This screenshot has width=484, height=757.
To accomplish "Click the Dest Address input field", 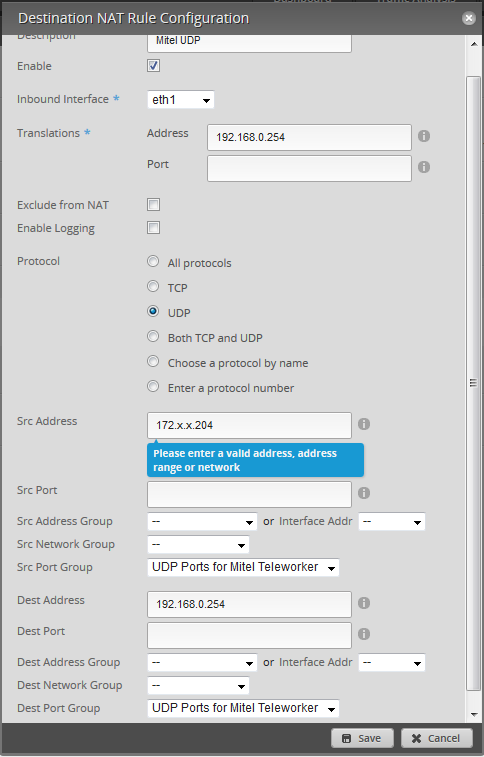I will click(249, 604).
